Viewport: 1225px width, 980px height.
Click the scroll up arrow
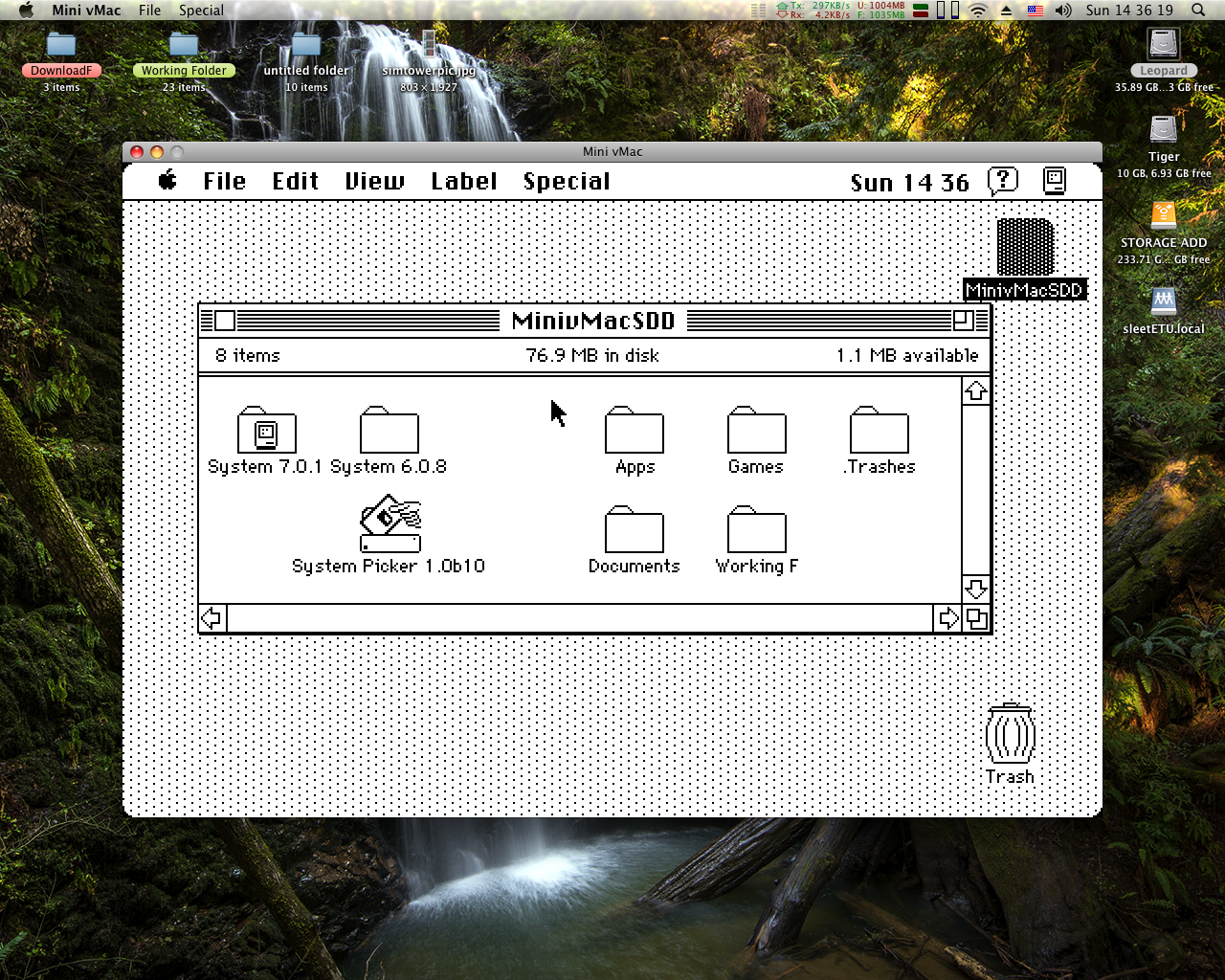(x=975, y=390)
